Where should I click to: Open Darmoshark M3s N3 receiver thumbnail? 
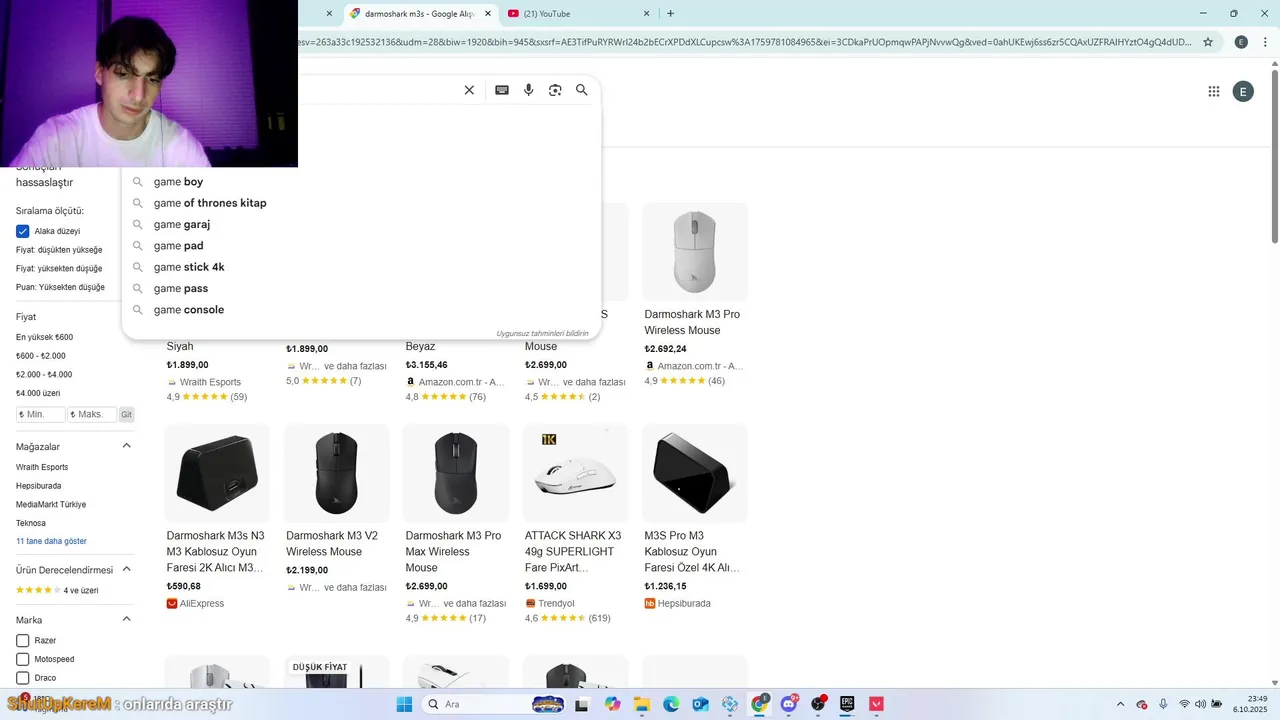pyautogui.click(x=217, y=474)
